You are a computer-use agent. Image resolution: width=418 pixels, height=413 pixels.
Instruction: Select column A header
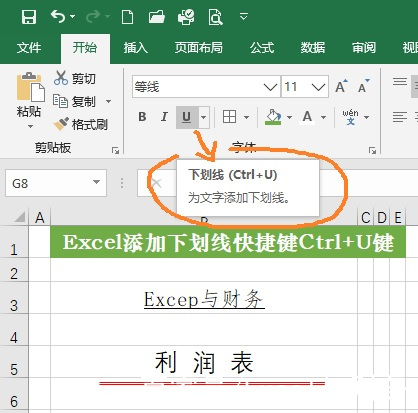click(x=40, y=218)
